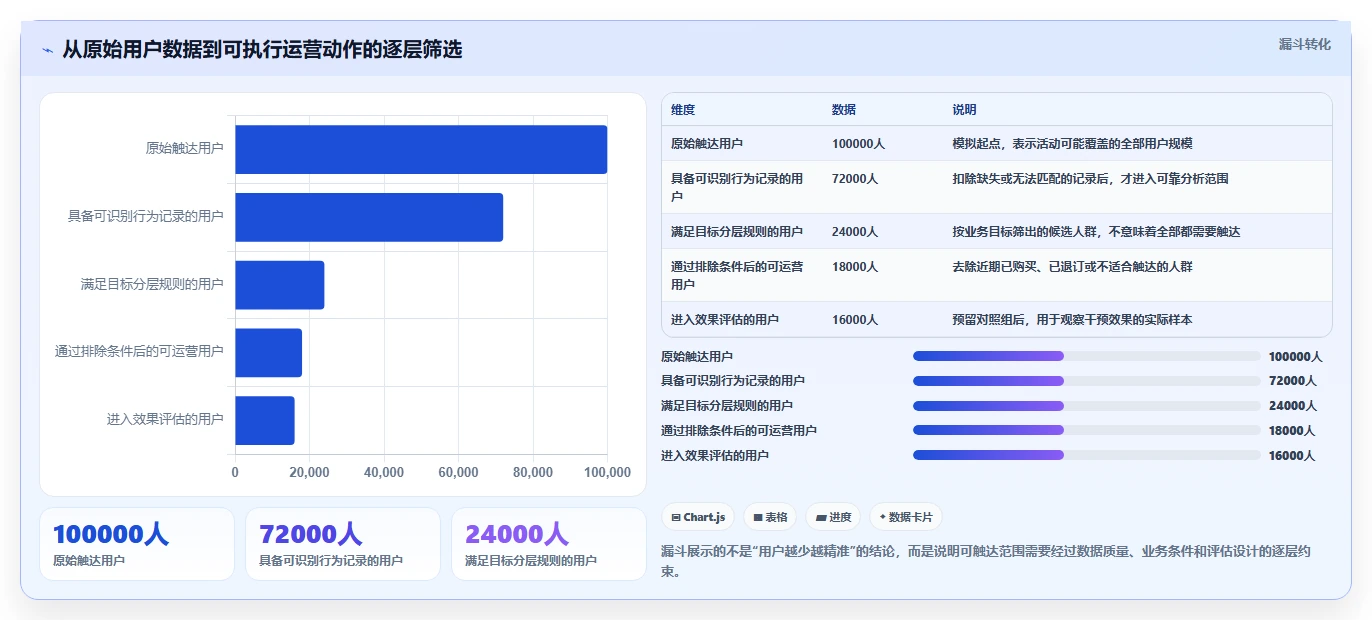Click the 满足目标分层规则的用户 progress bar
Viewport: 1372px width, 620px height.
point(1087,406)
